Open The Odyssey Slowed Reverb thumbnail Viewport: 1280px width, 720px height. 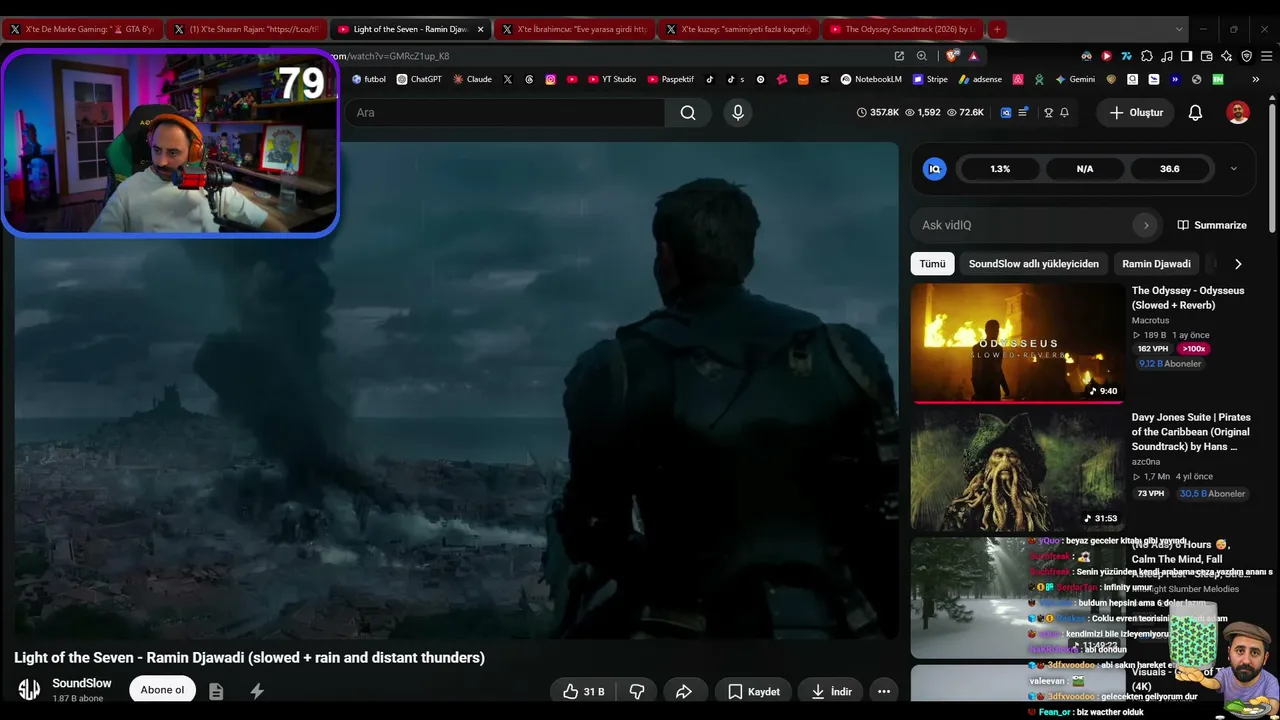tap(1018, 343)
